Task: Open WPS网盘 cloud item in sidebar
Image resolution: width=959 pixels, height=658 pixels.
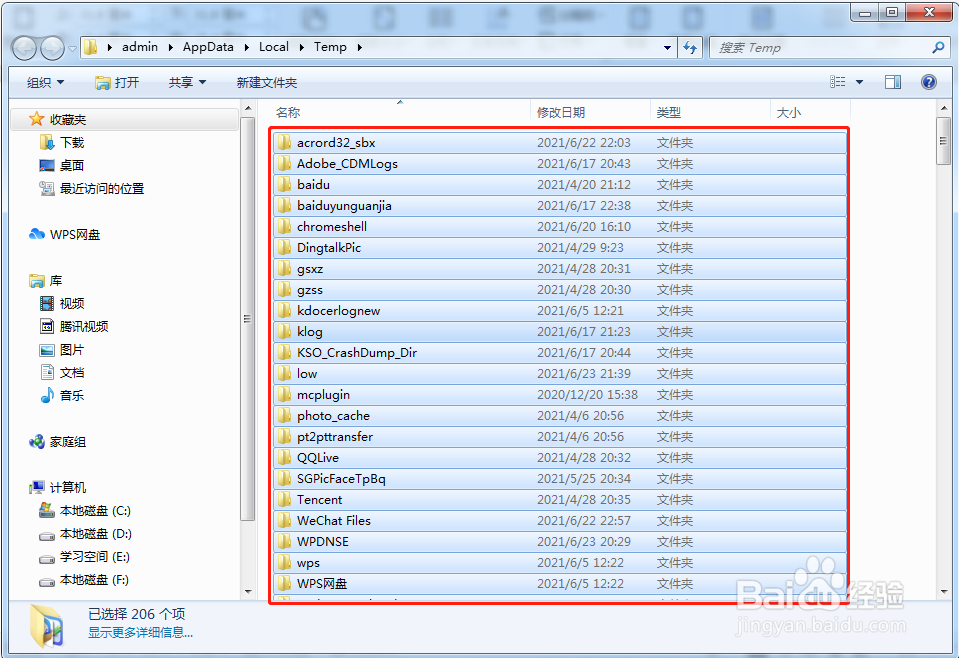Action: tap(64, 234)
